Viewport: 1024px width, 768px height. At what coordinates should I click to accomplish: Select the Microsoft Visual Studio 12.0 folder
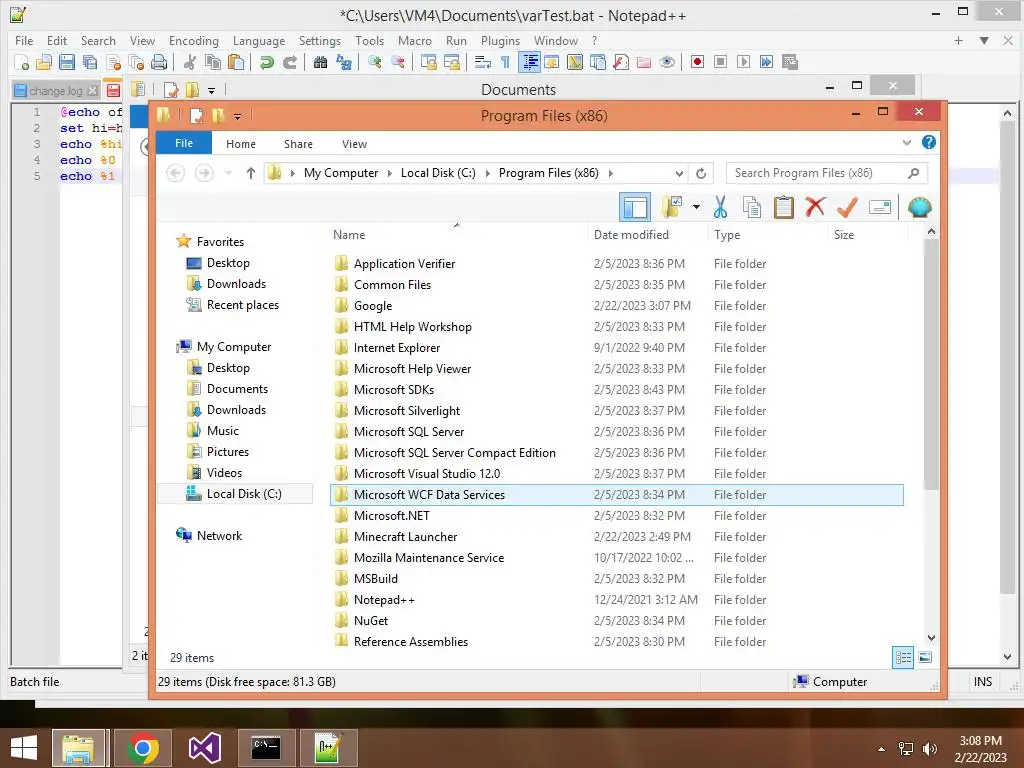coord(617,473)
